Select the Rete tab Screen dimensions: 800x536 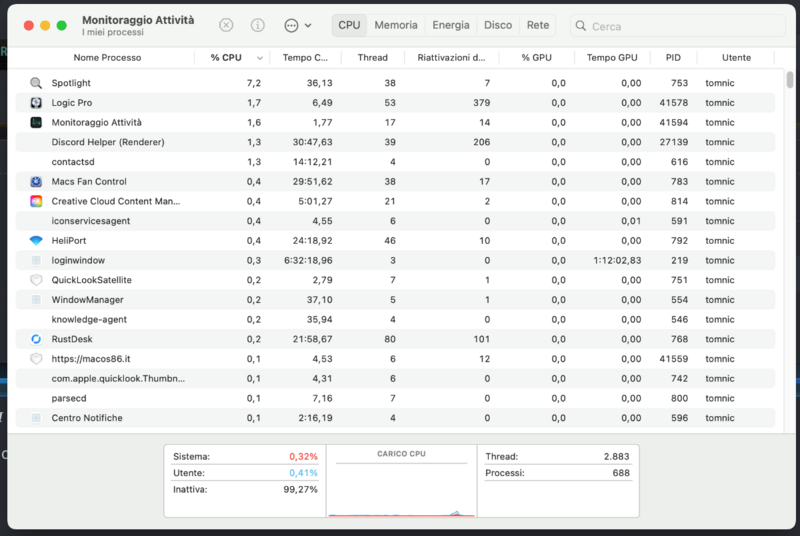pos(538,25)
